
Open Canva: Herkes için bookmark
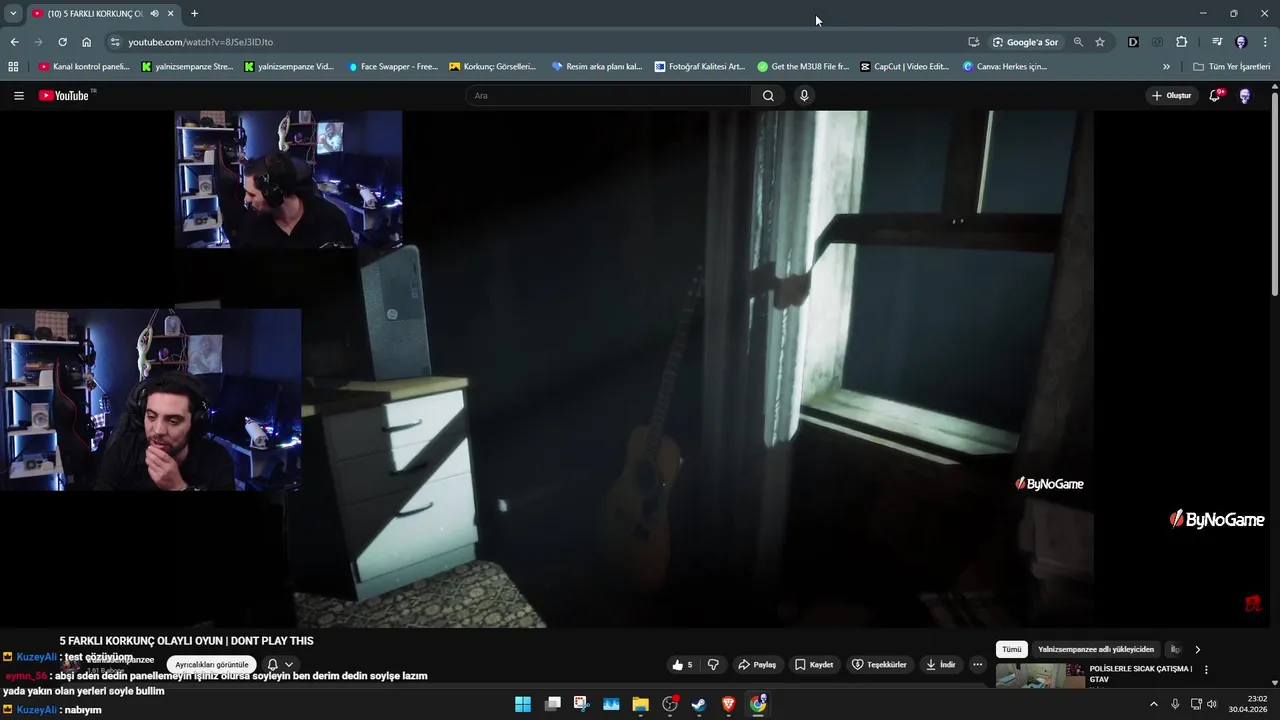1005,67
